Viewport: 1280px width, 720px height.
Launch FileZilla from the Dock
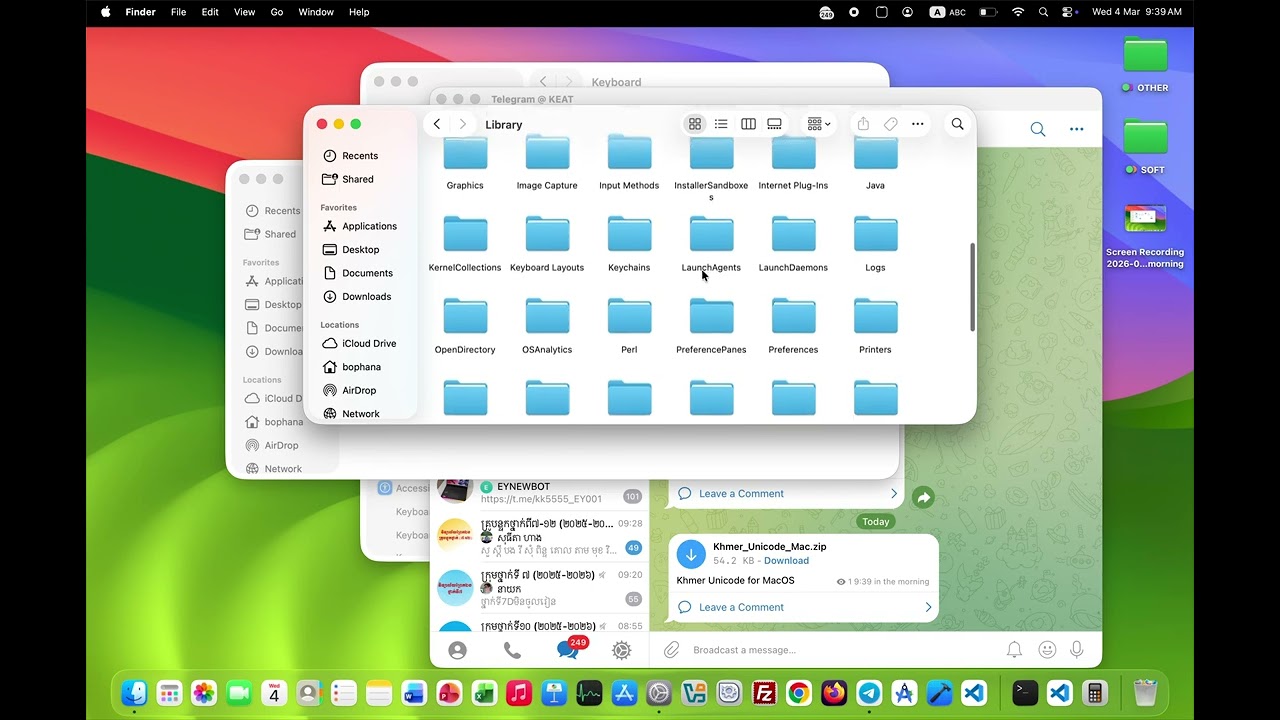(x=765, y=692)
